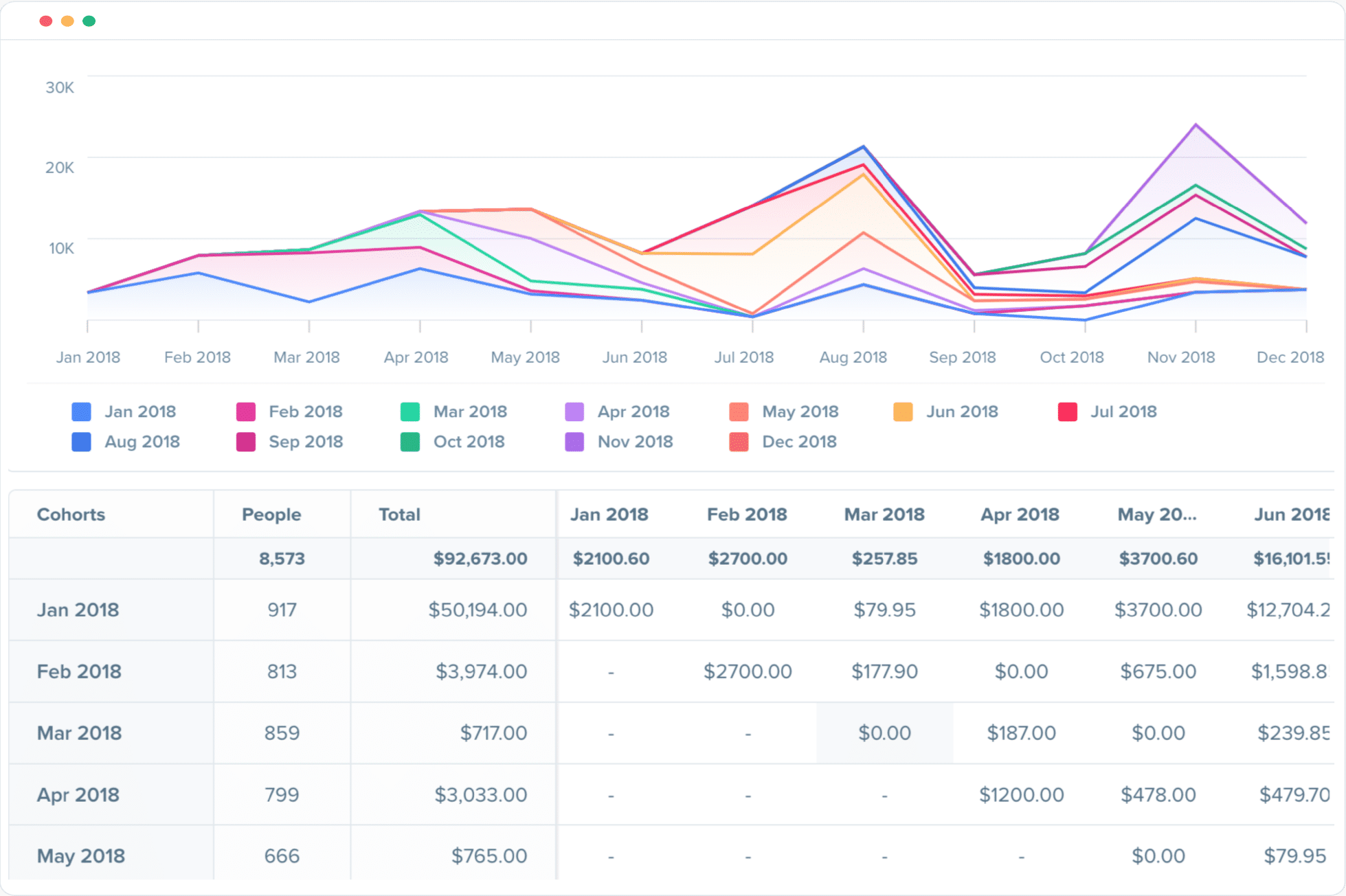Click the Jul 2018 red legend swatch

(1068, 411)
